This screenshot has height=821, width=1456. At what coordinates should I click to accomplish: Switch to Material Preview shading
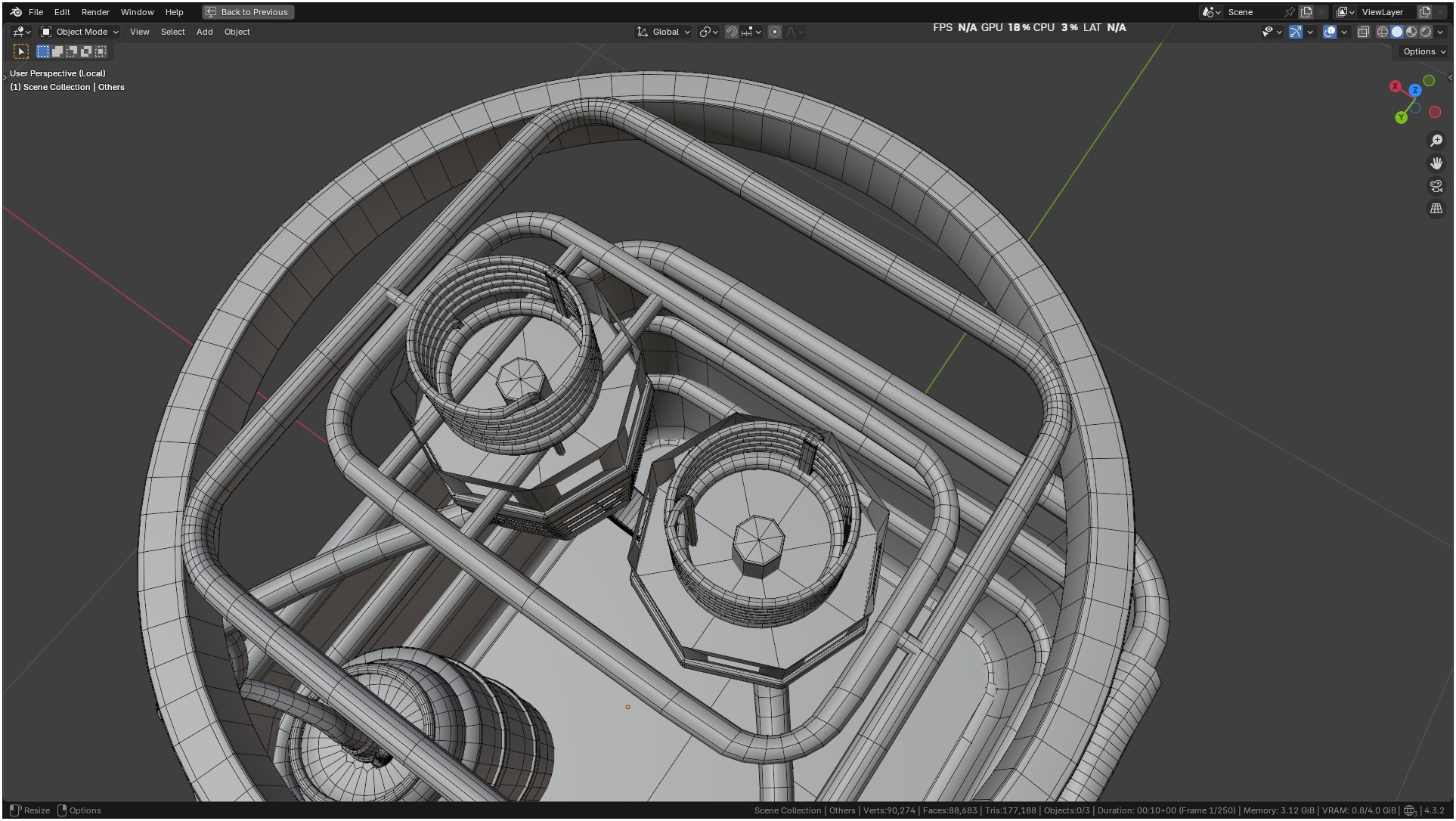click(x=1411, y=32)
